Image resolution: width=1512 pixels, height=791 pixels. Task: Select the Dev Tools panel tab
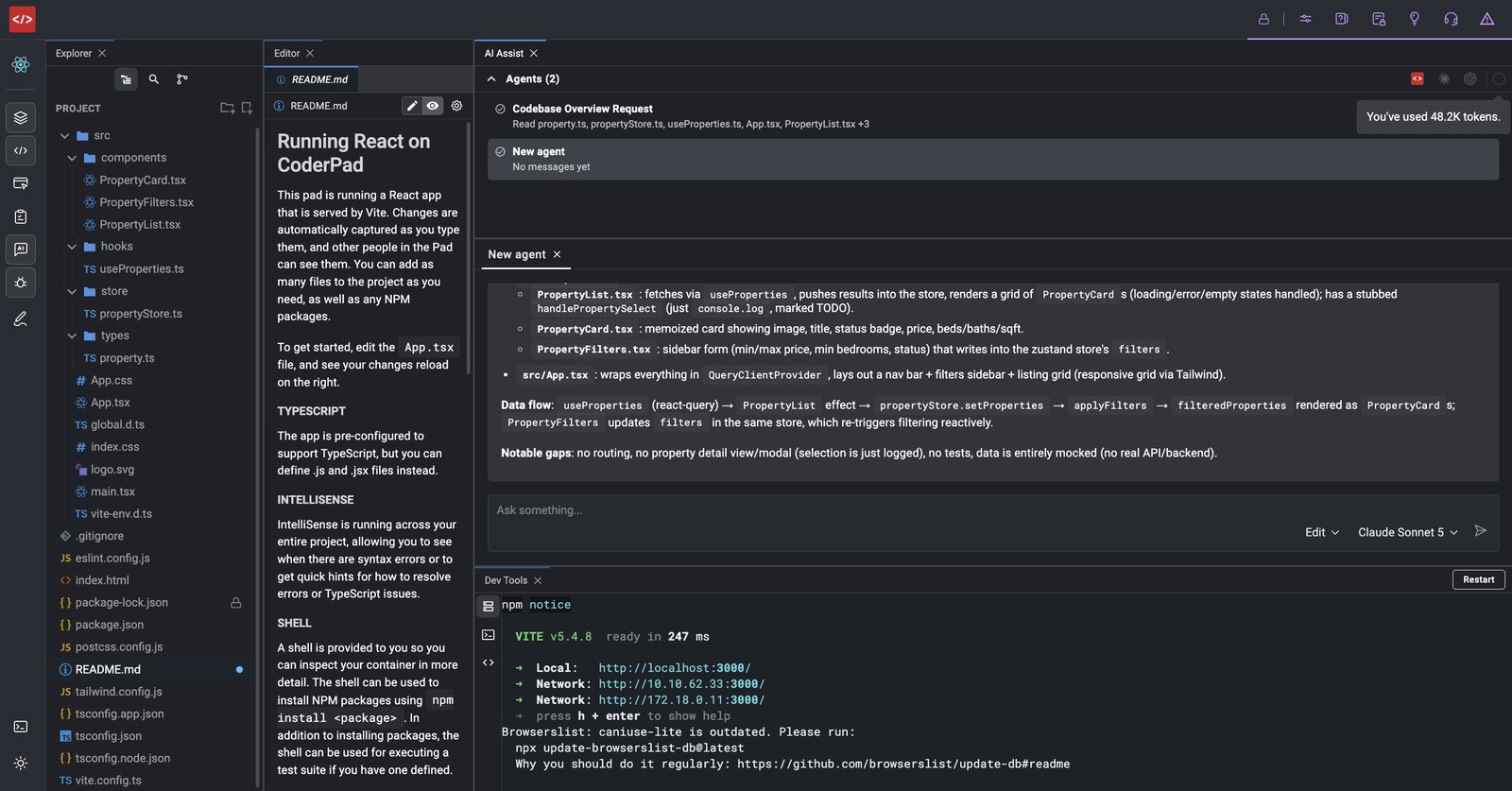click(x=506, y=580)
